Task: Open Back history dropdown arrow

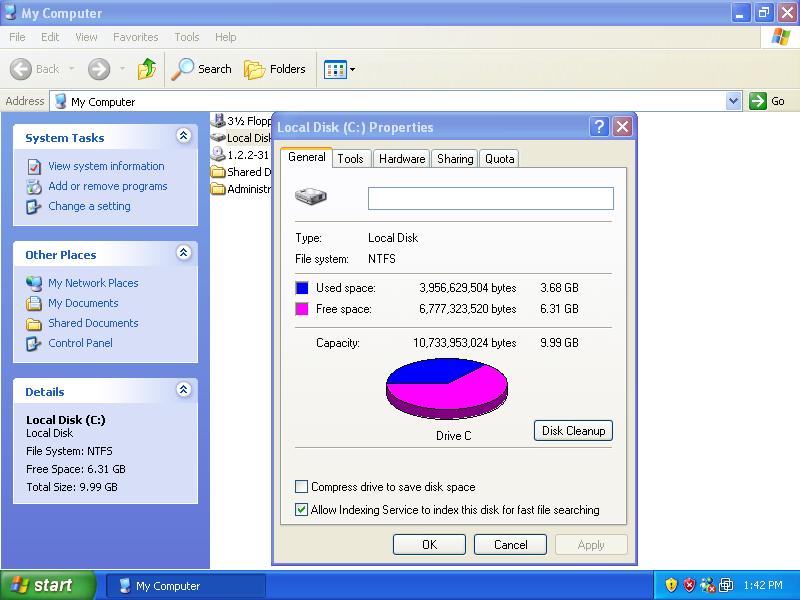Action: coord(71,68)
